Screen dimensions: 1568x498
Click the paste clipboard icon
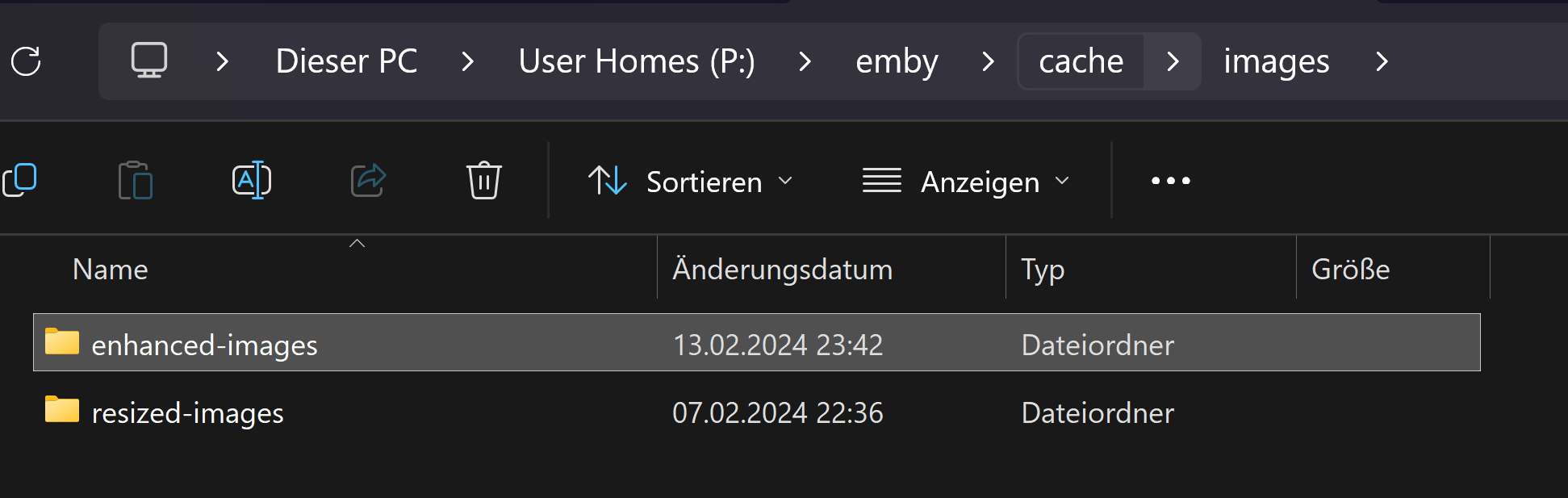pos(135,180)
